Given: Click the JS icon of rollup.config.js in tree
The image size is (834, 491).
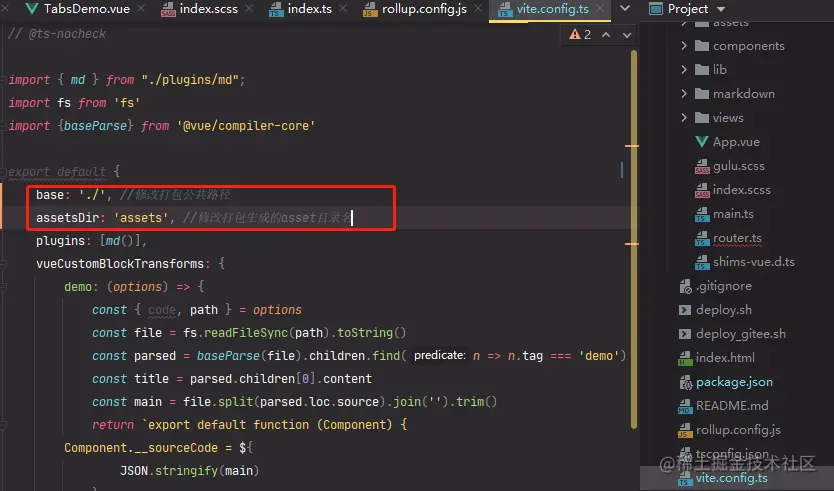Looking at the screenshot, I should (685, 430).
